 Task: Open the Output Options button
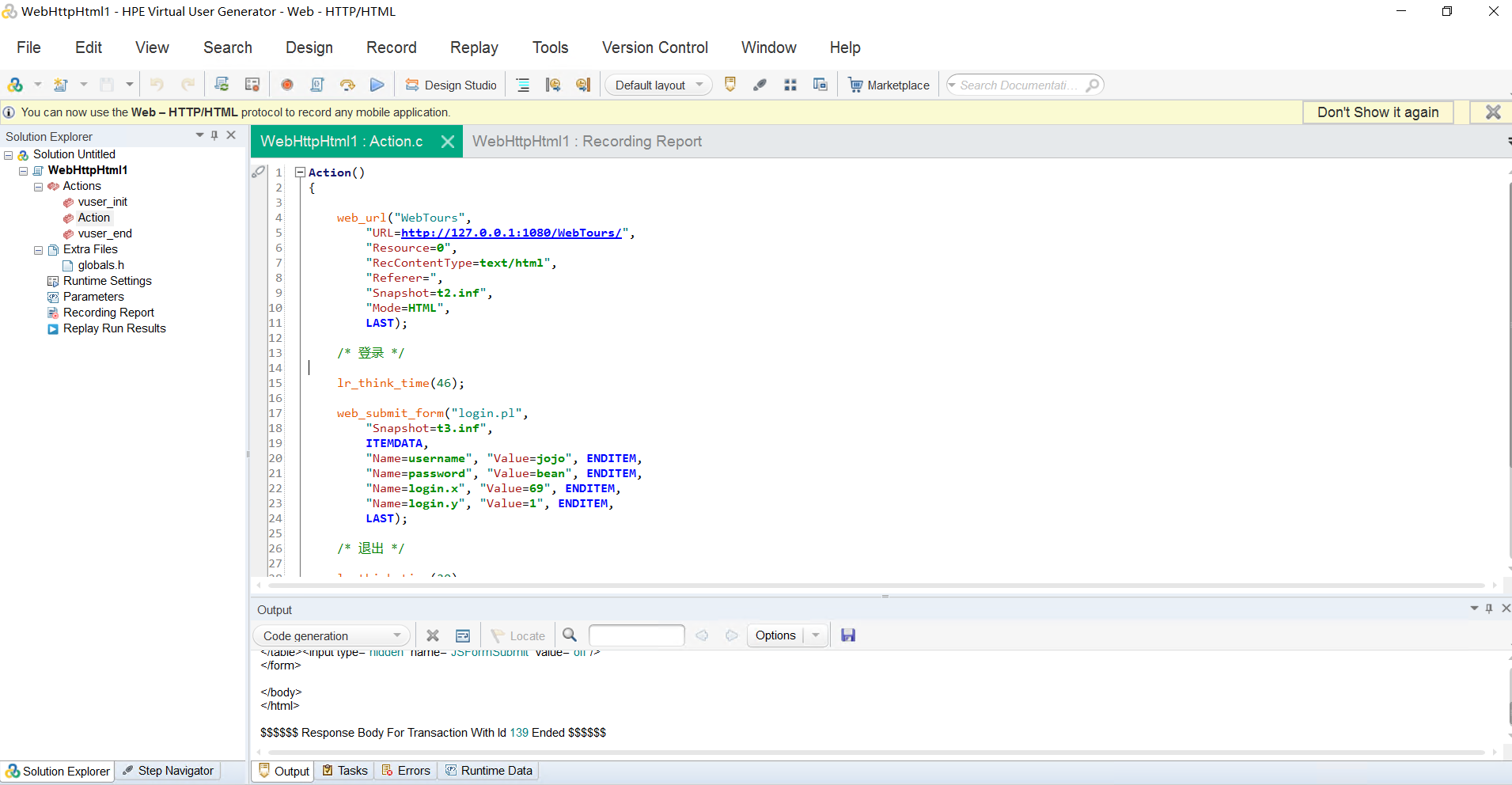click(x=775, y=635)
